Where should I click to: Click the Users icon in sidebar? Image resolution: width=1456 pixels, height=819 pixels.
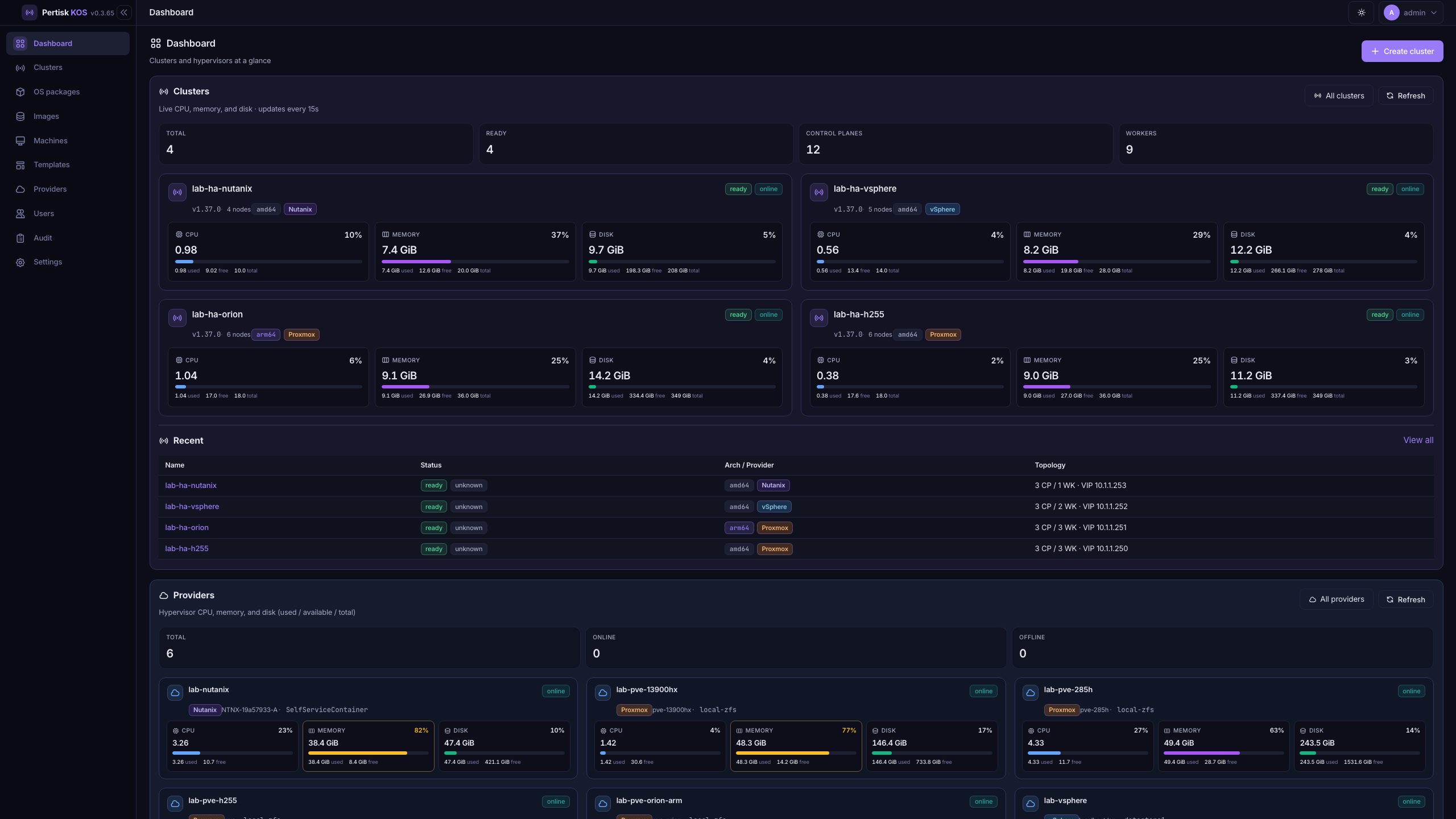20,214
